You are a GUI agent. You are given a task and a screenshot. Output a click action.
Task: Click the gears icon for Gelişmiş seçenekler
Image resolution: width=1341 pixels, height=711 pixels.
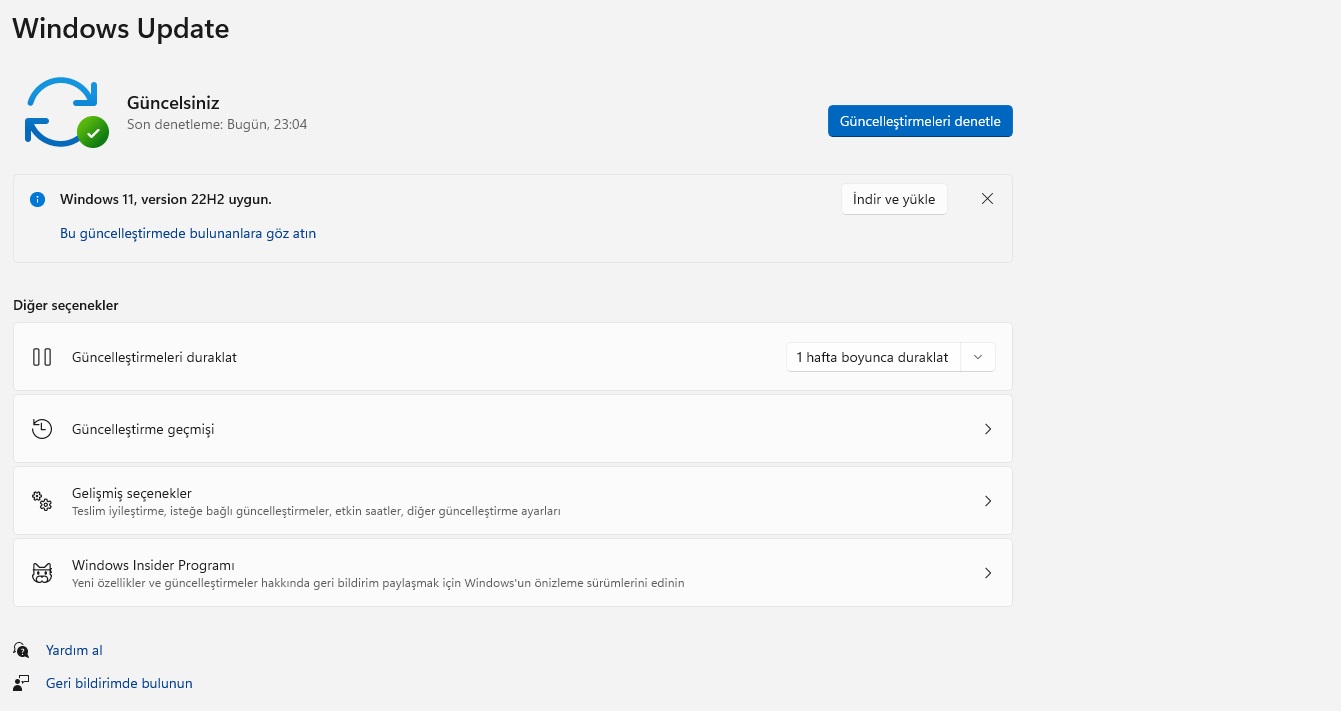click(x=42, y=501)
